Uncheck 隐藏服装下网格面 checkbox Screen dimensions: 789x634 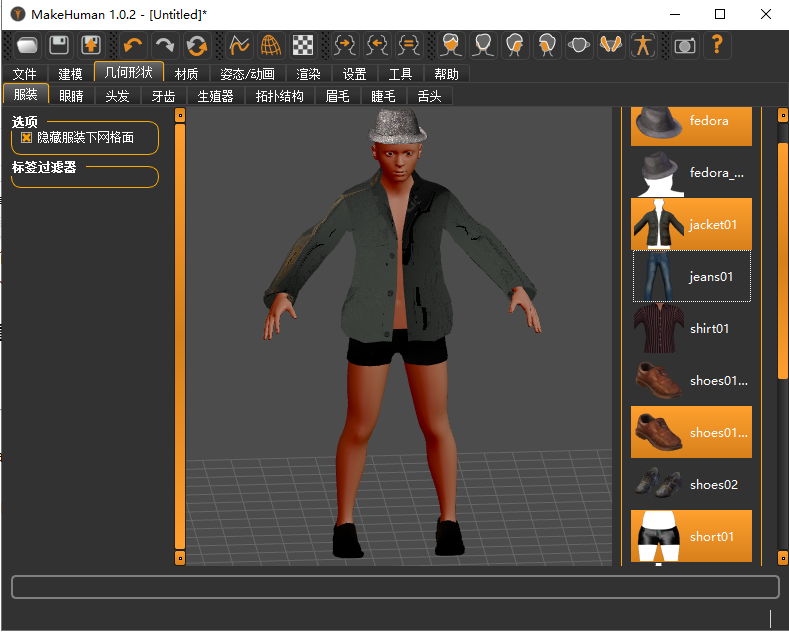click(x=27, y=138)
